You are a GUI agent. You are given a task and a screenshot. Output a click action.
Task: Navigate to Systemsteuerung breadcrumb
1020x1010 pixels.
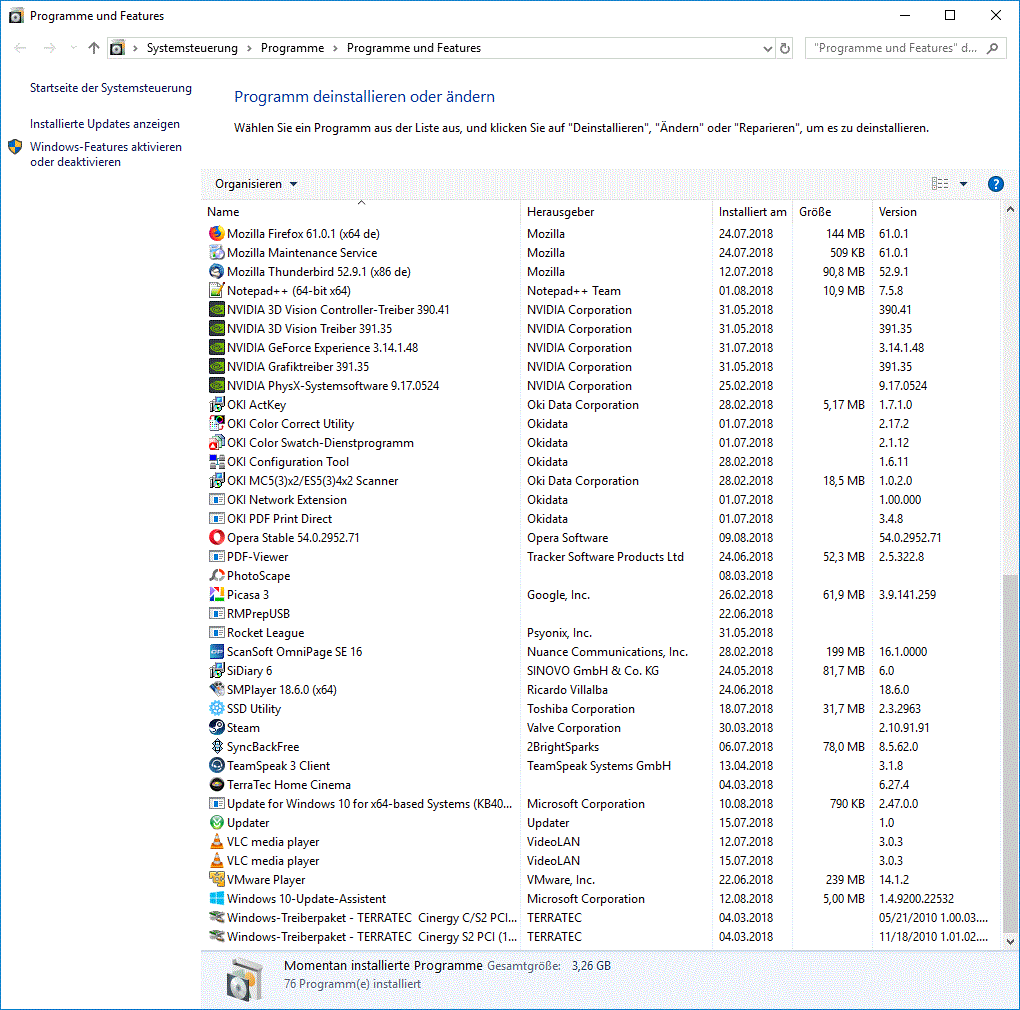point(192,48)
